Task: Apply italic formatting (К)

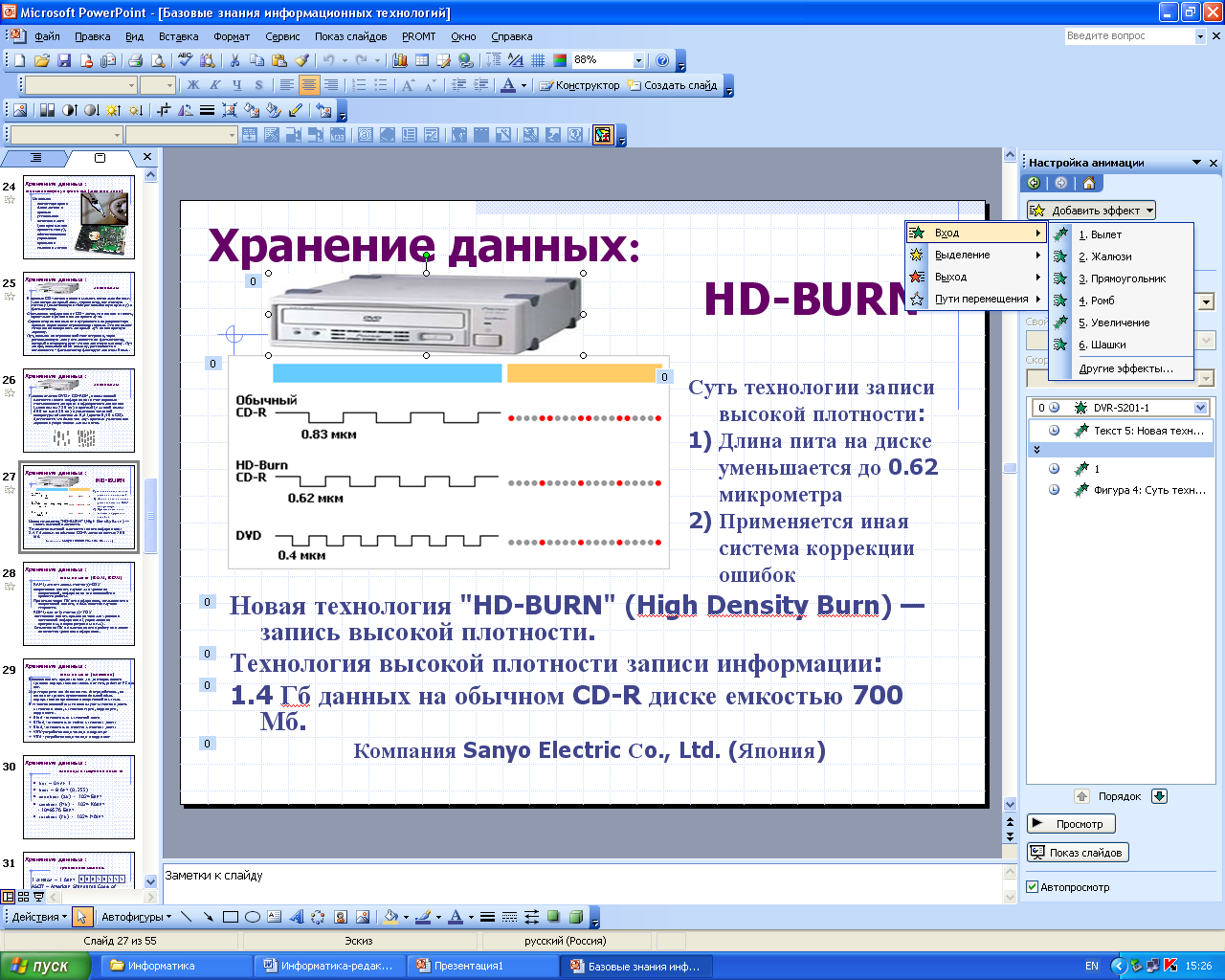Action: tap(215, 85)
